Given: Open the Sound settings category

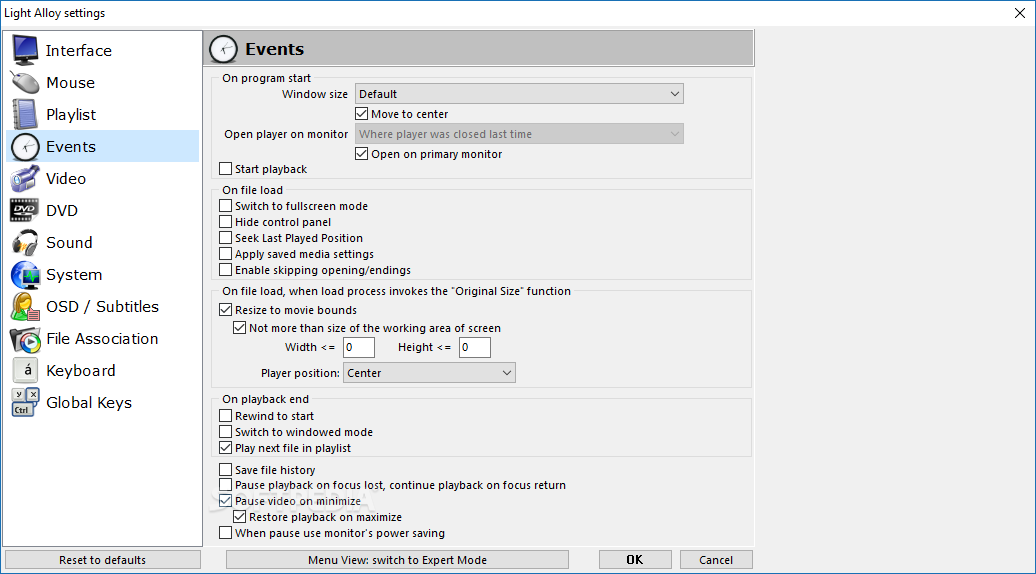Looking at the screenshot, I should (x=69, y=242).
